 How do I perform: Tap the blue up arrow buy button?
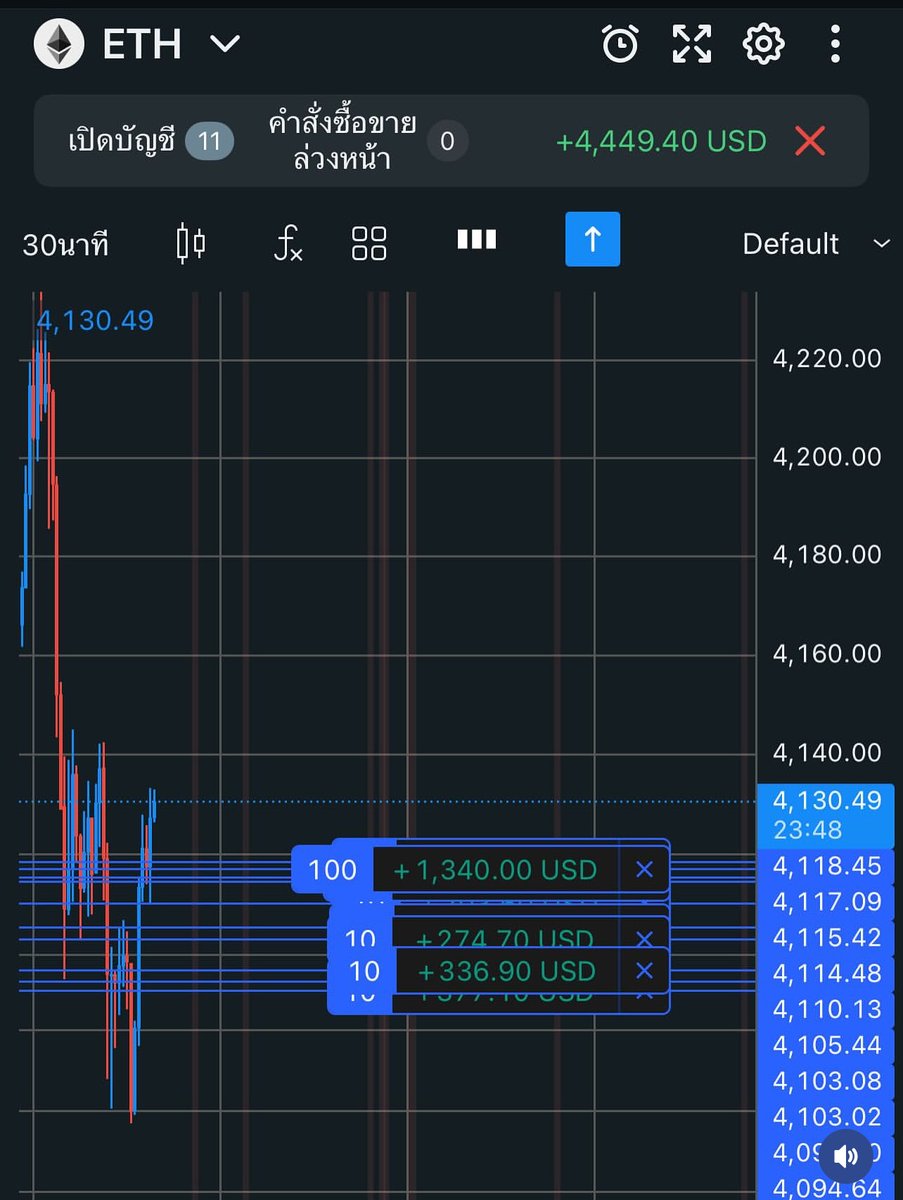pyautogui.click(x=592, y=240)
